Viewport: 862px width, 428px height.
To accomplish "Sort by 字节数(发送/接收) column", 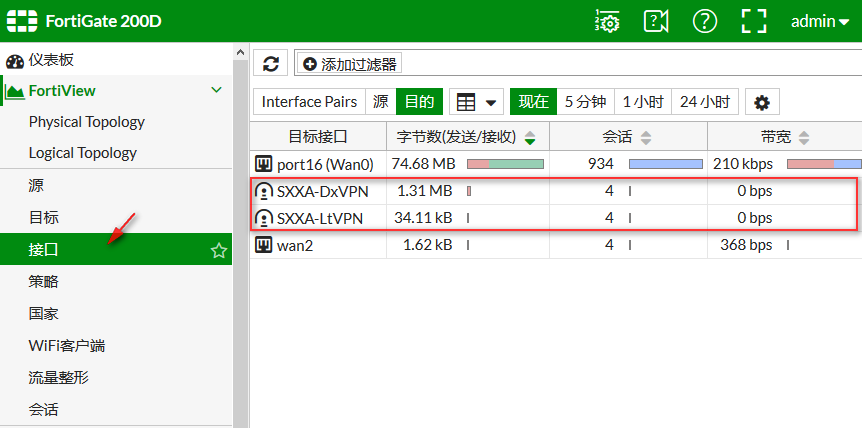I will [x=468, y=136].
